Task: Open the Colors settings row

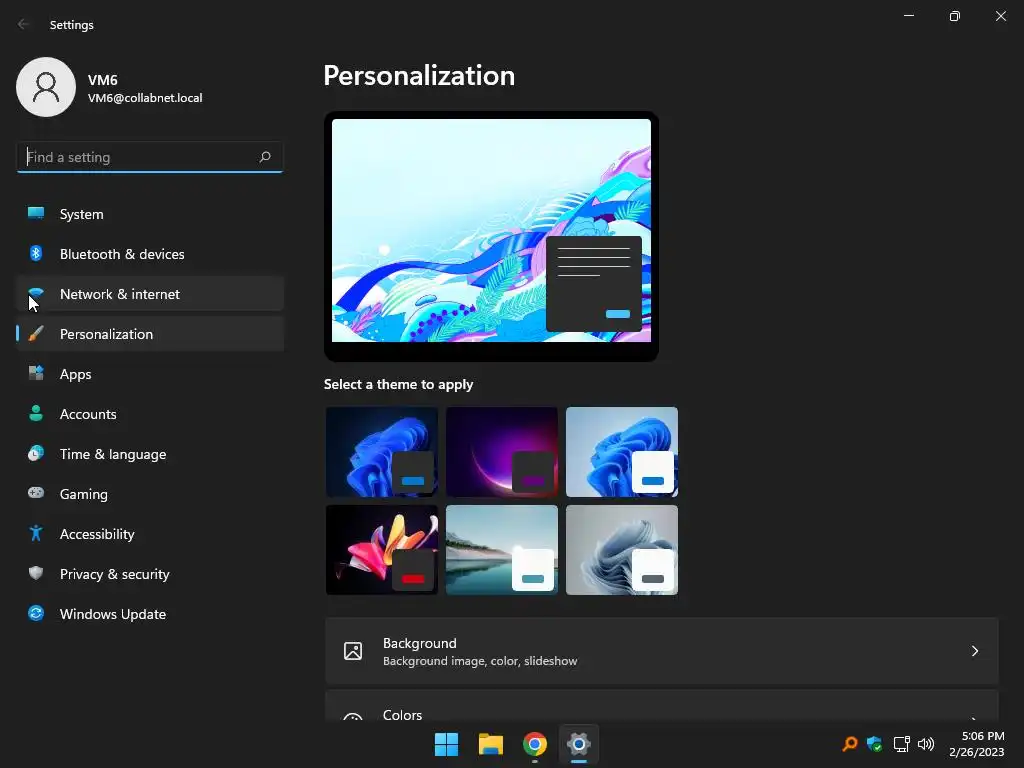Action: (662, 705)
